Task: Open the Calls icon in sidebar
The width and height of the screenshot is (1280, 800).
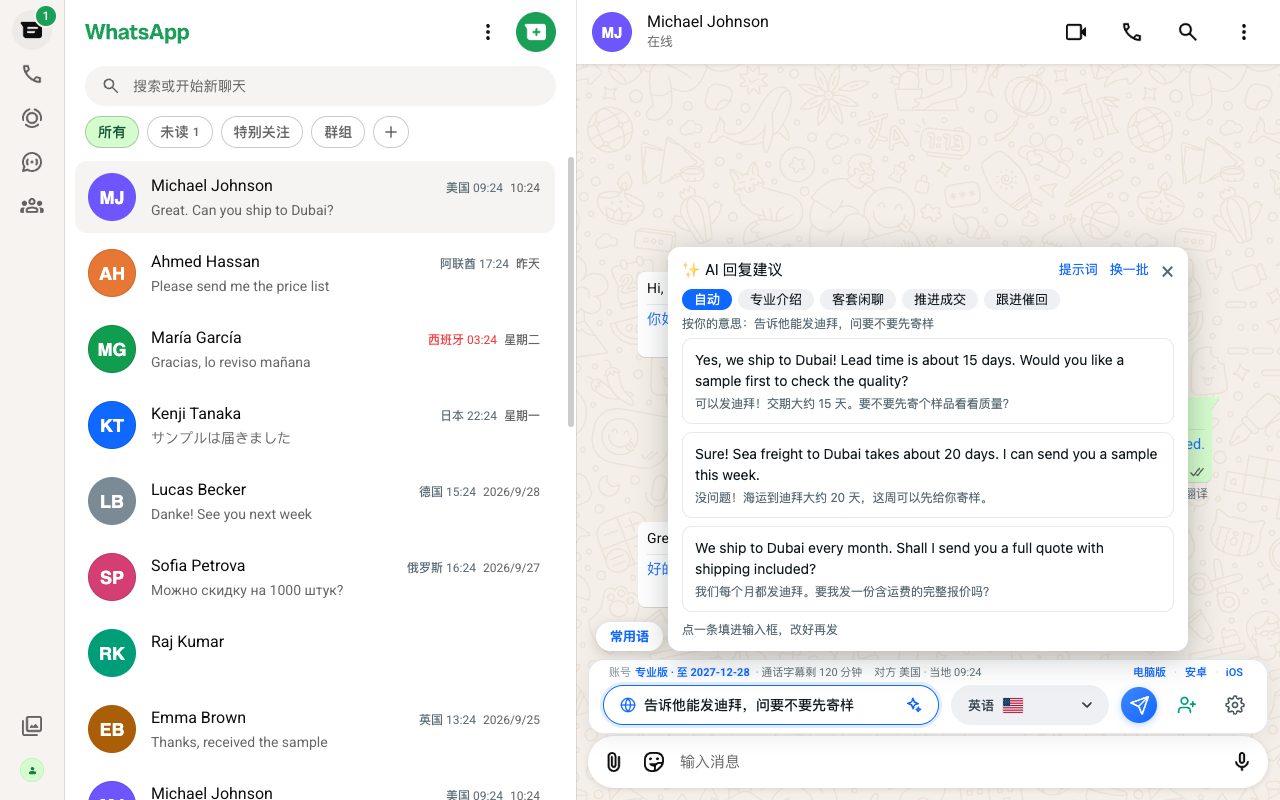Action: [32, 74]
